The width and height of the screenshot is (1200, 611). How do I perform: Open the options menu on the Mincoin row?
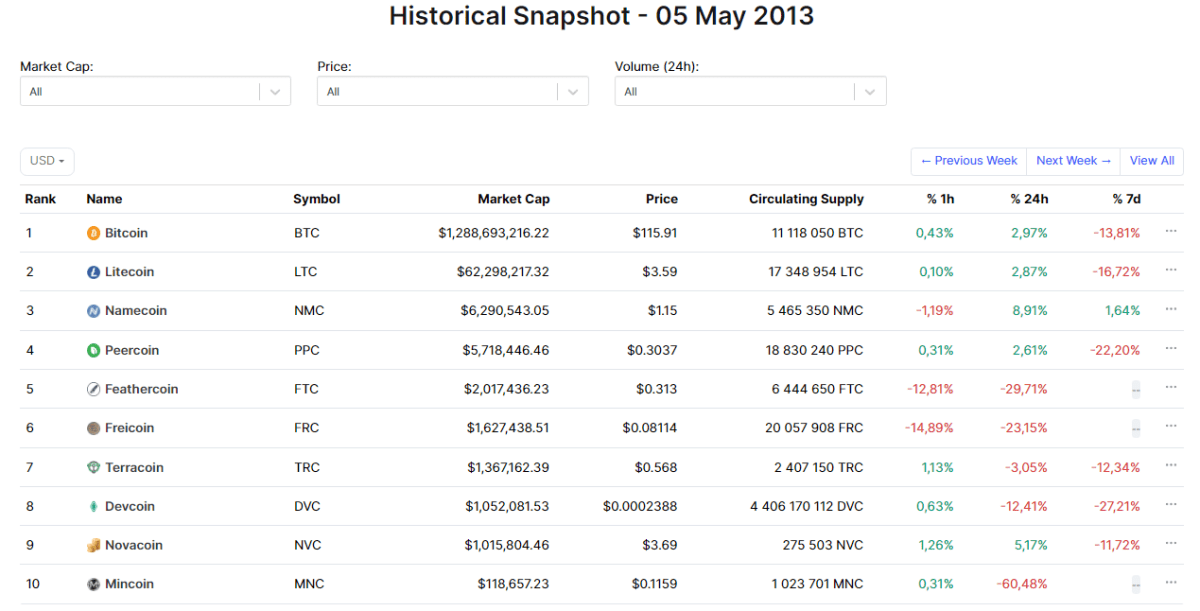(x=1170, y=583)
